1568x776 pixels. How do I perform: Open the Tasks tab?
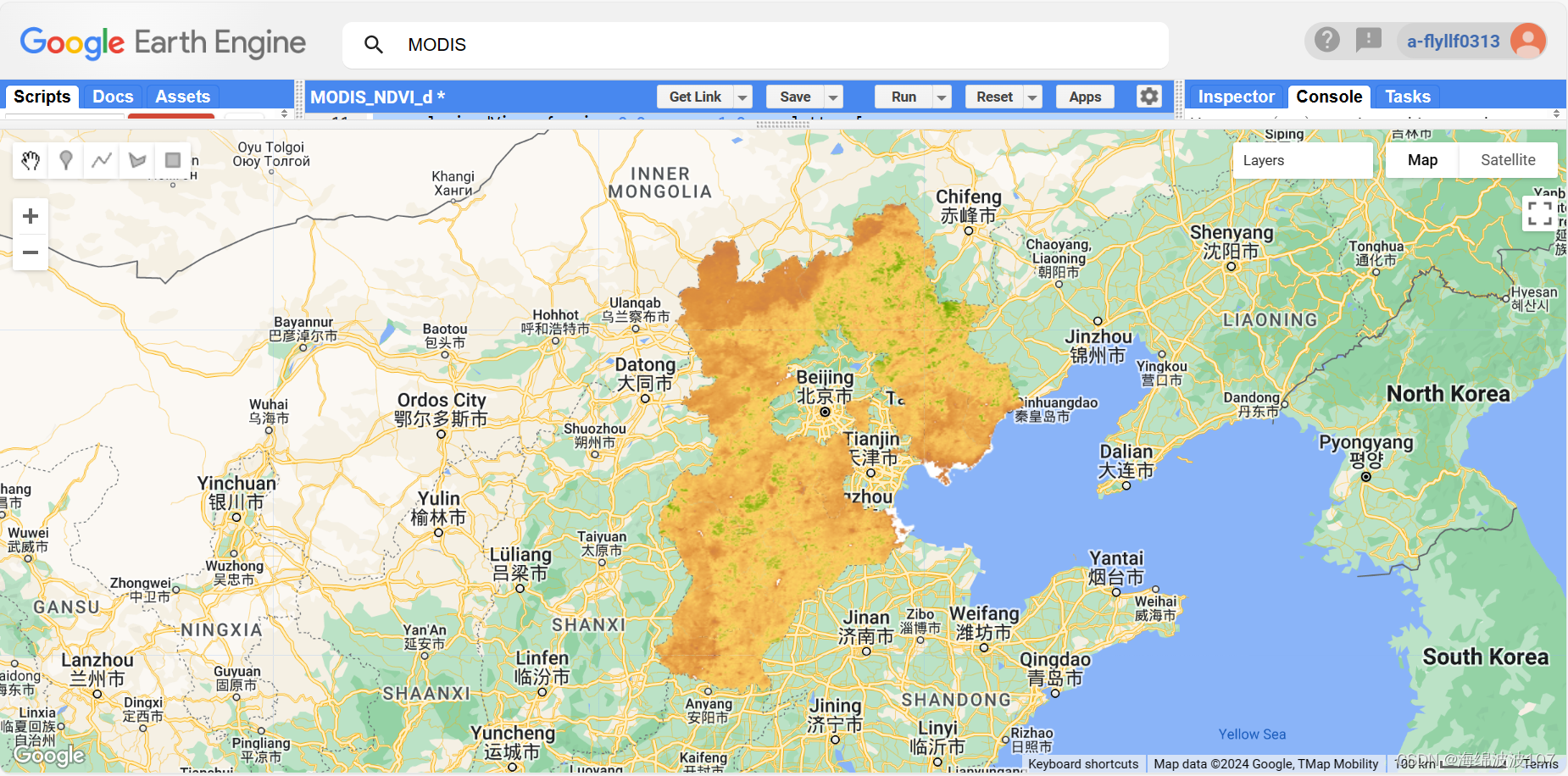tap(1408, 97)
